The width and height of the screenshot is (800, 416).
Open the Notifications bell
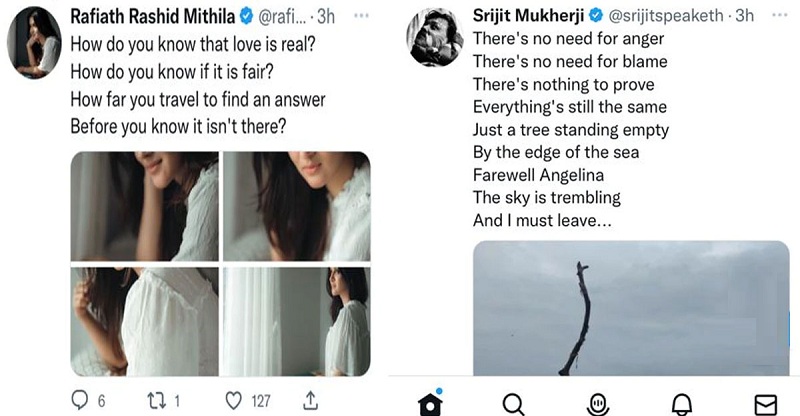(682, 403)
